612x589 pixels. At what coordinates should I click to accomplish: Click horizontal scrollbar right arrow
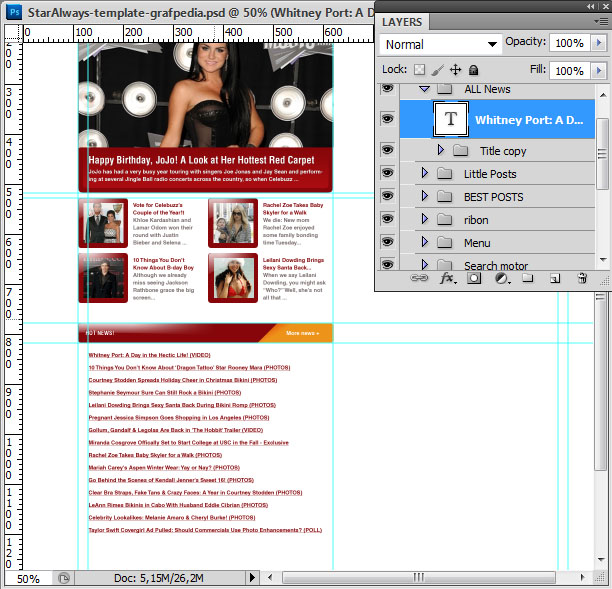coord(582,577)
